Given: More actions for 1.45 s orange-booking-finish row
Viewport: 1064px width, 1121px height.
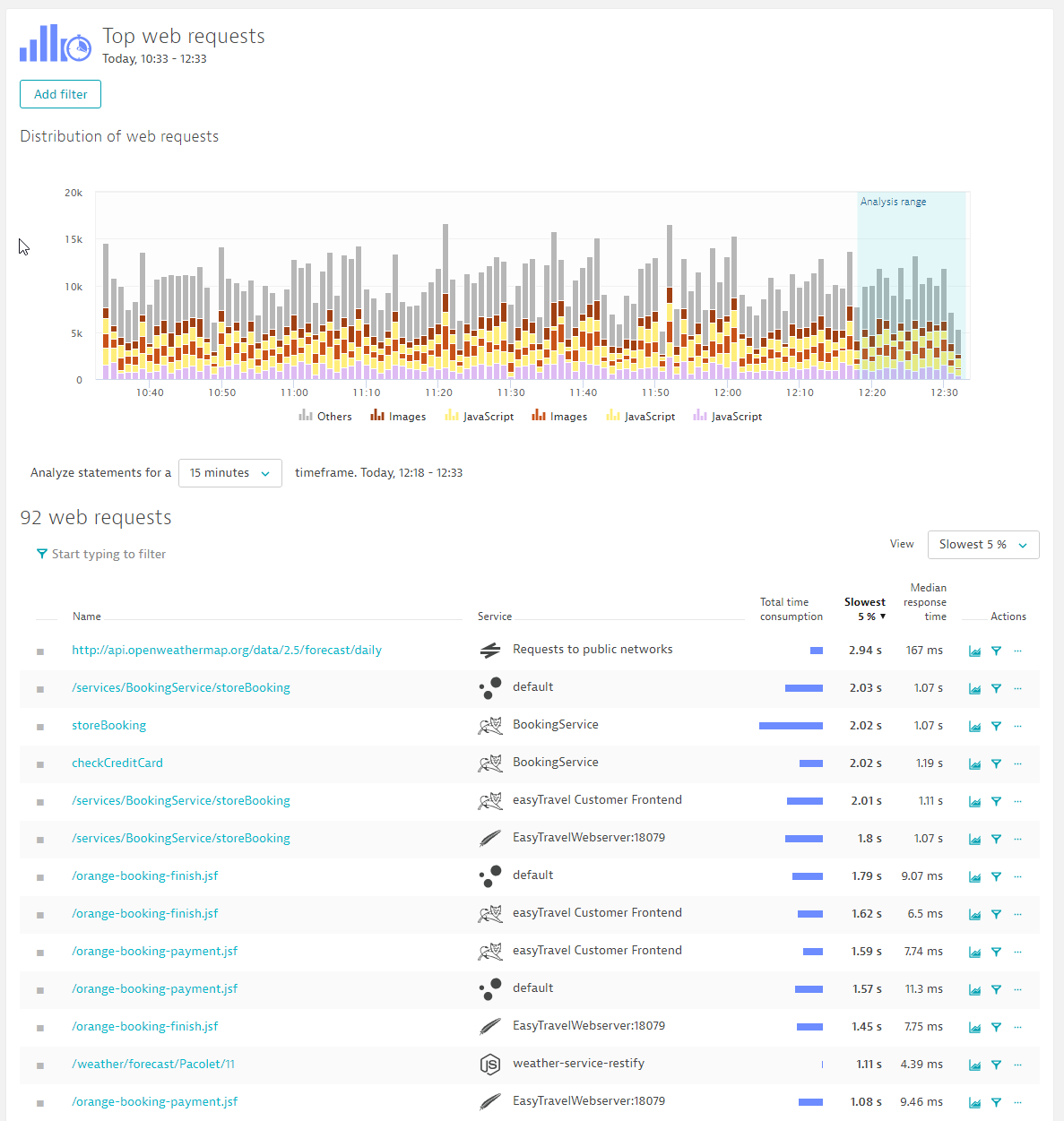Looking at the screenshot, I should (1017, 1028).
